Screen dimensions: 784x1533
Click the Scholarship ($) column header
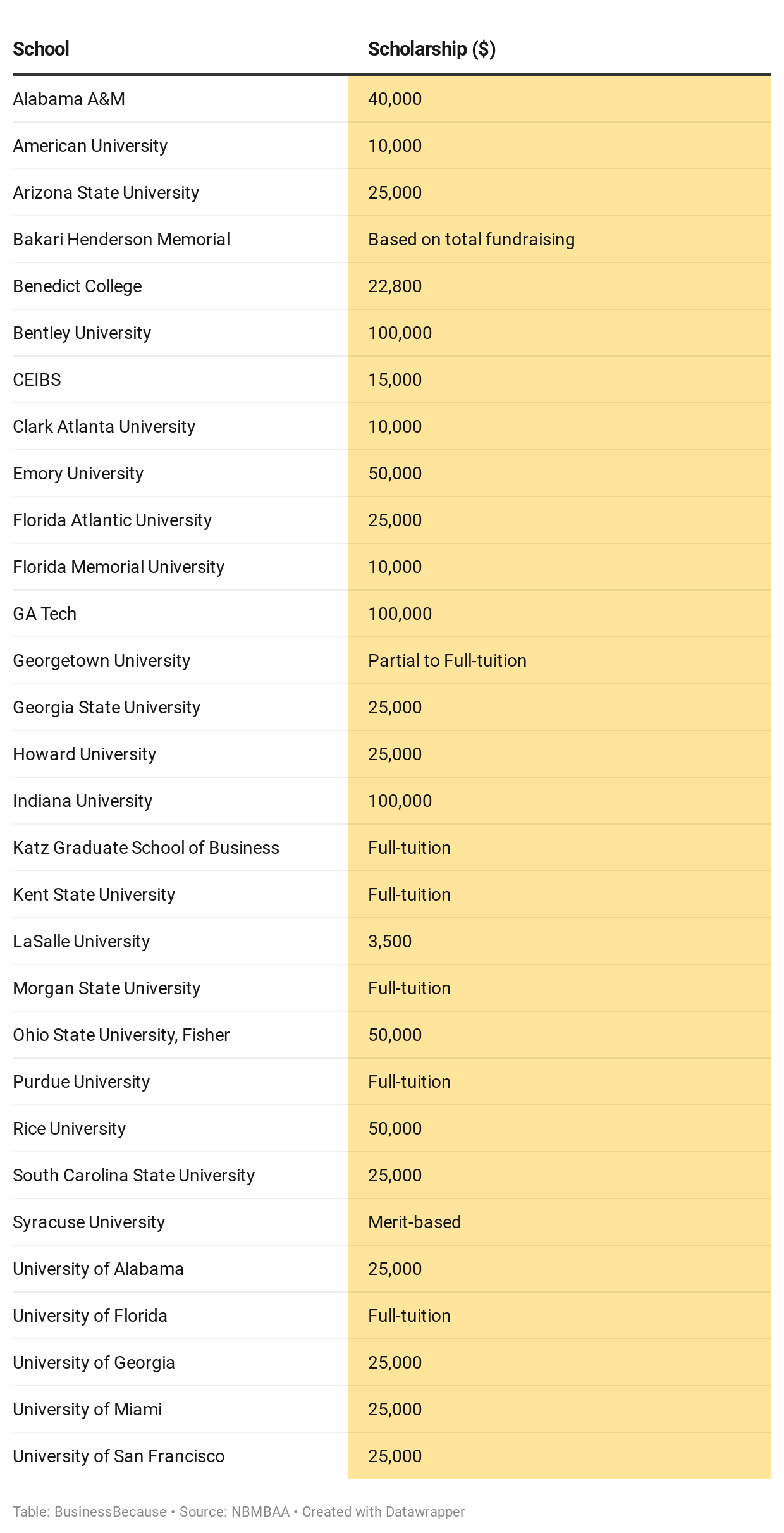[431, 49]
